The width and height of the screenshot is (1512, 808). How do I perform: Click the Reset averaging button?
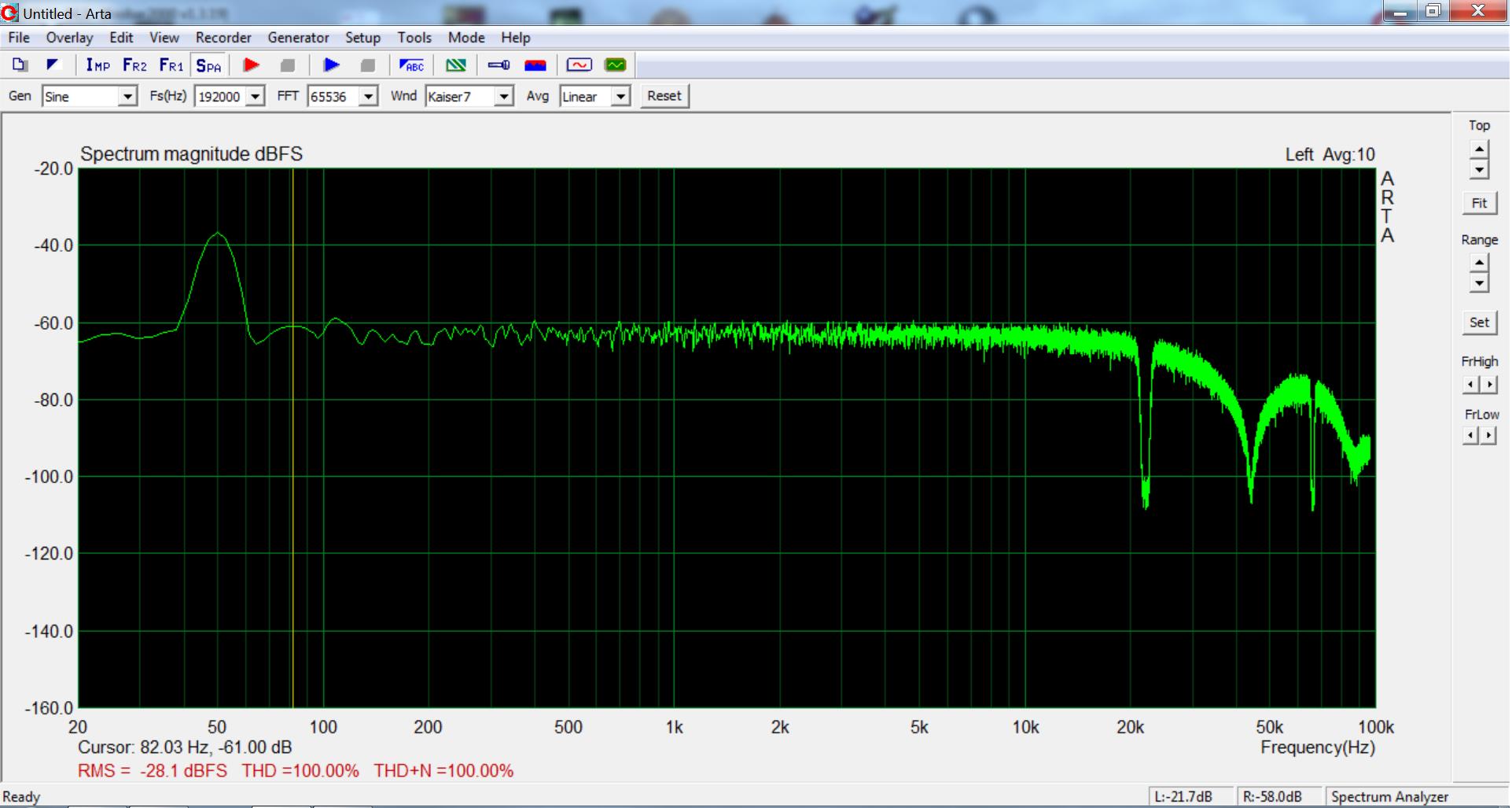click(x=664, y=96)
